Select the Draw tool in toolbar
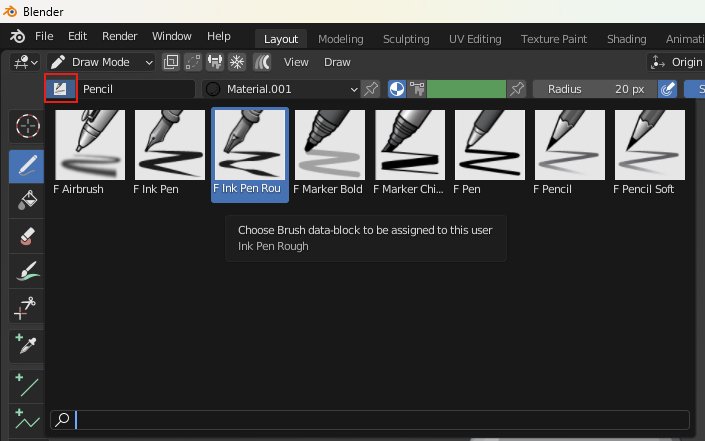The image size is (705, 441). pos(27,166)
